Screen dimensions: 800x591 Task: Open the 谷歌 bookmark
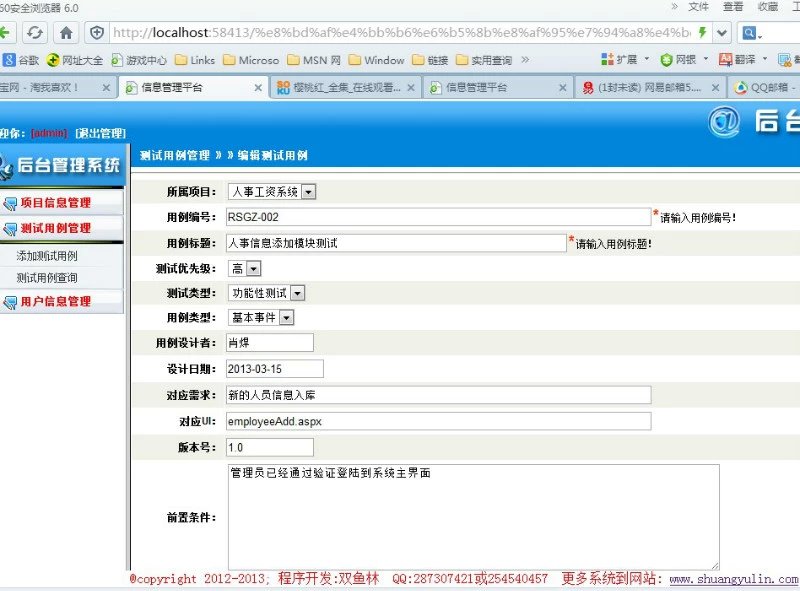[x=21, y=60]
